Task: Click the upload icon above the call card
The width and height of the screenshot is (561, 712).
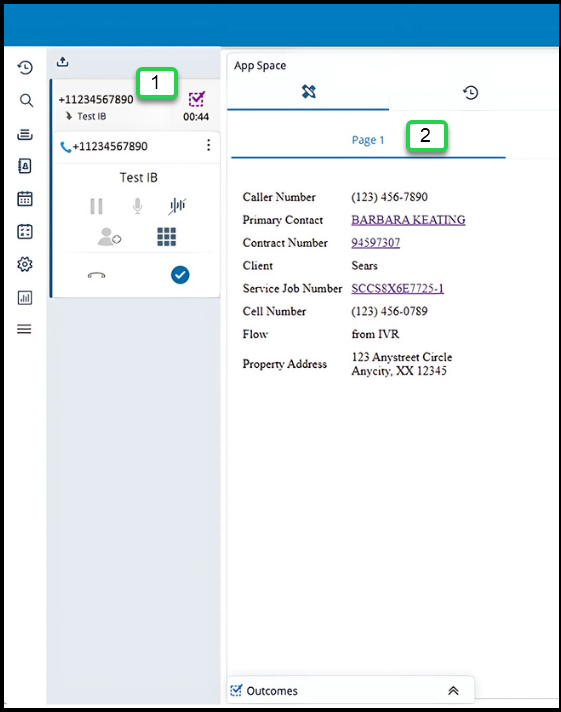Action: (63, 61)
